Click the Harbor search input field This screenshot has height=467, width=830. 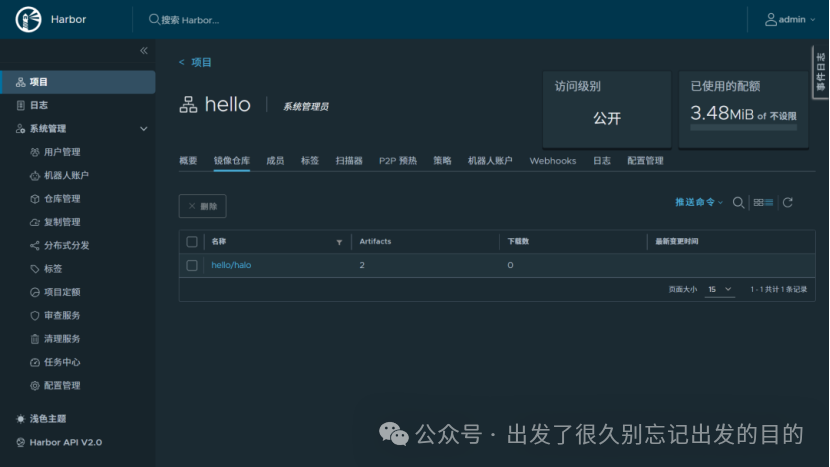pos(191,20)
